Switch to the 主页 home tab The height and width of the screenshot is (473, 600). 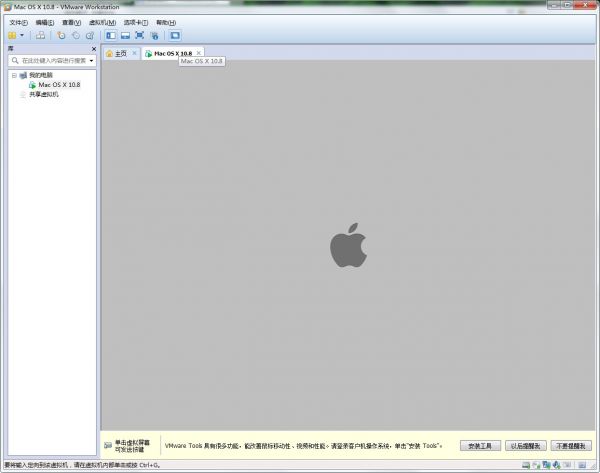click(x=121, y=53)
